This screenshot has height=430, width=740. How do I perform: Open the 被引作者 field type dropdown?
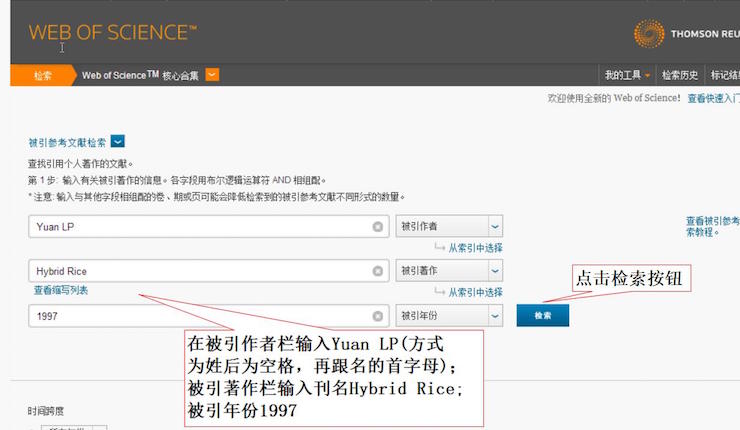pyautogui.click(x=449, y=227)
